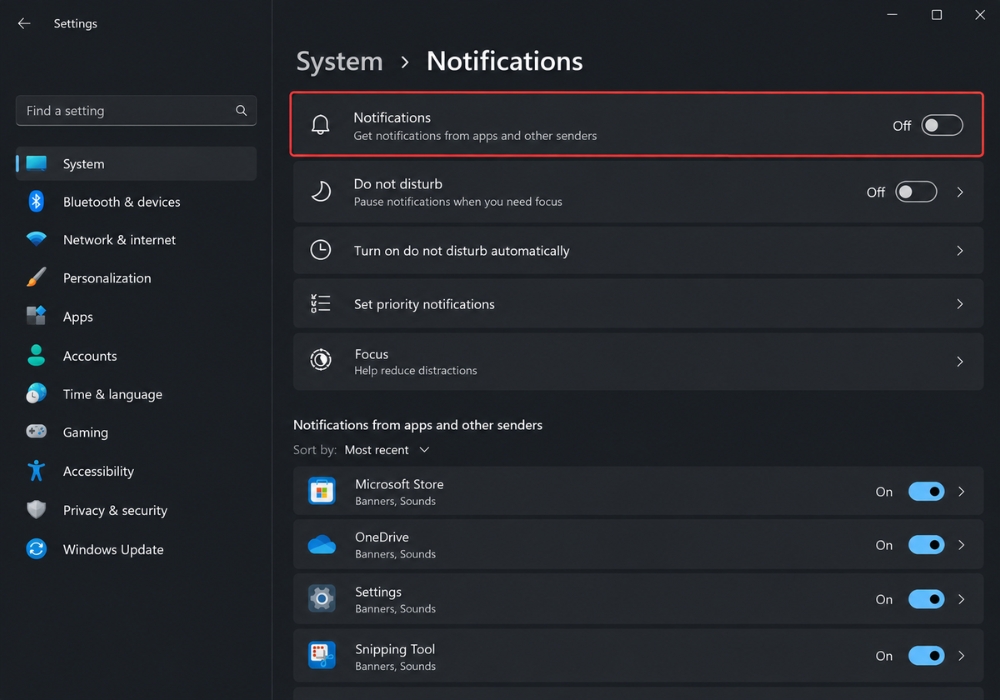This screenshot has width=1000, height=700.
Task: Expand Microsoft Store notification details chevron
Action: pos(962,492)
